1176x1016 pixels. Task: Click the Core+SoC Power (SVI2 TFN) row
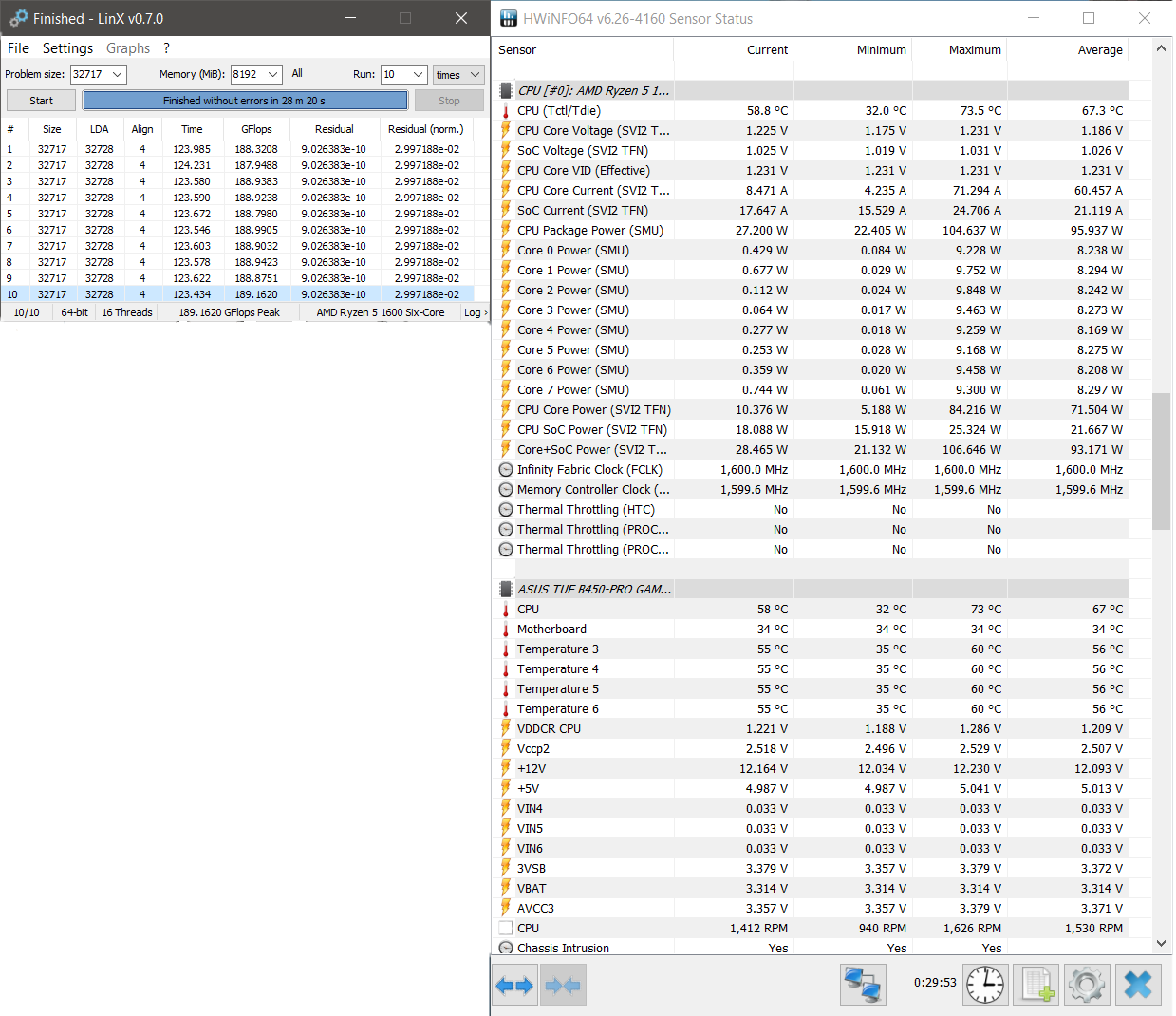click(812, 450)
